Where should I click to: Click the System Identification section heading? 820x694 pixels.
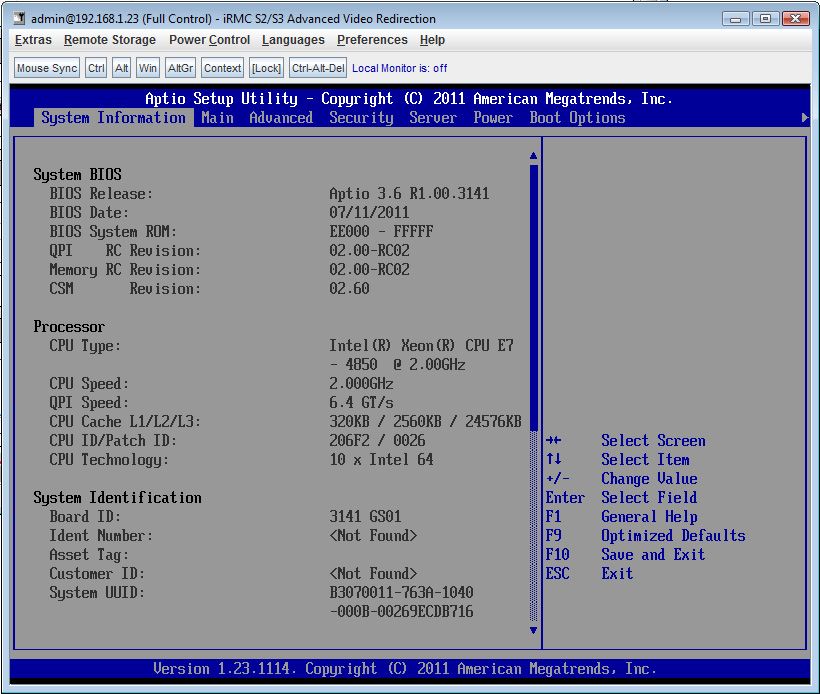click(x=118, y=497)
